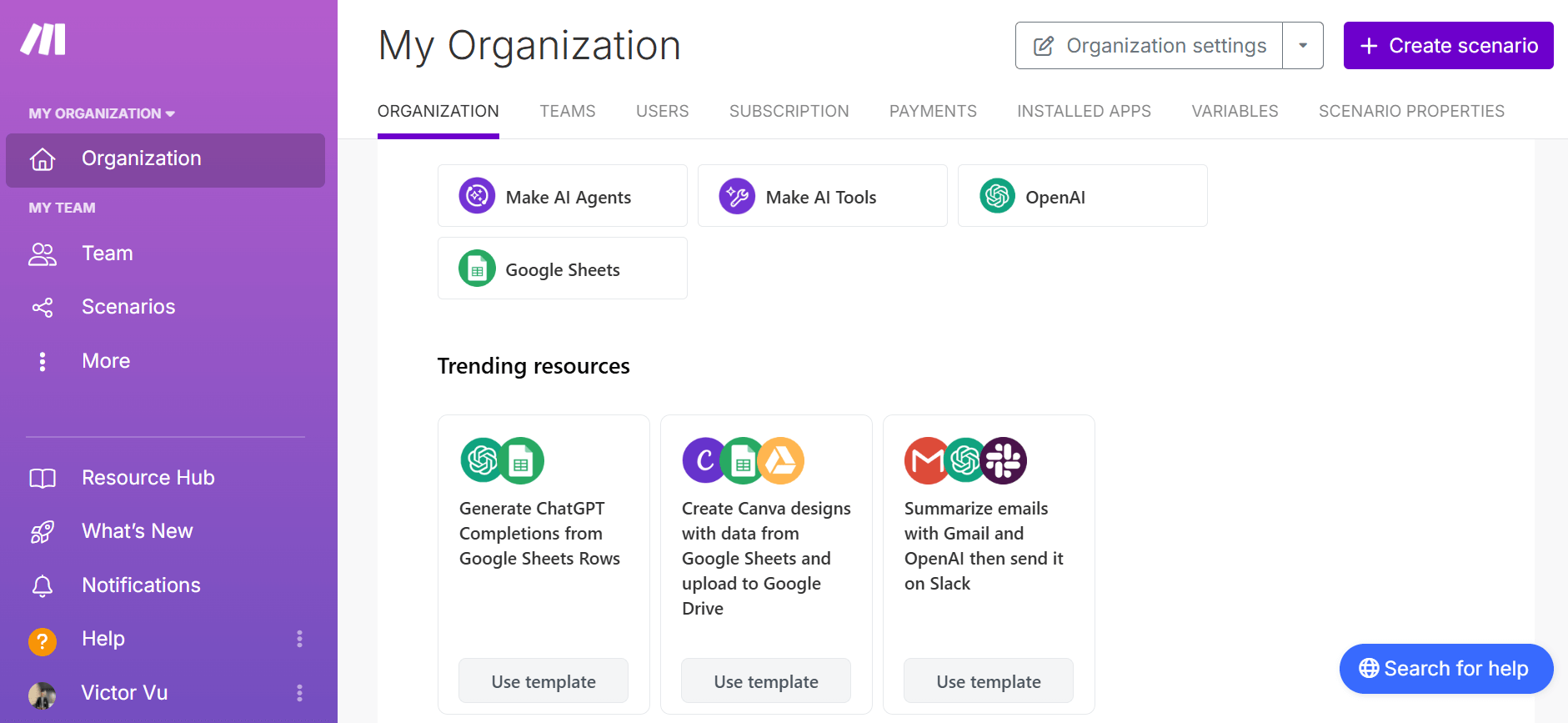Viewport: 1568px width, 723px height.
Task: Click the pencil icon in Organization settings
Action: (1044, 46)
